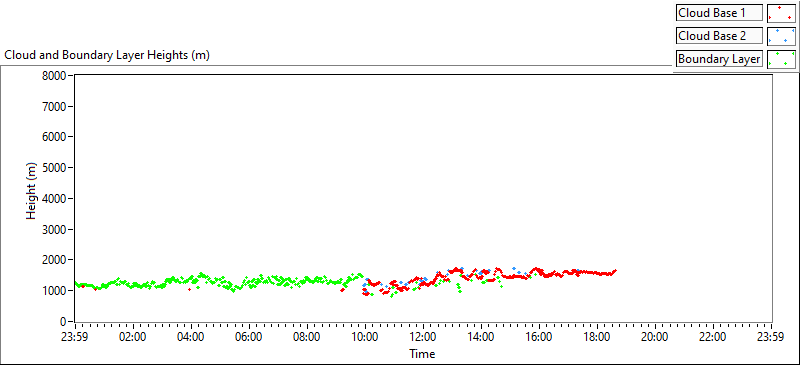Click the 8000 height axis label

pyautogui.click(x=57, y=76)
